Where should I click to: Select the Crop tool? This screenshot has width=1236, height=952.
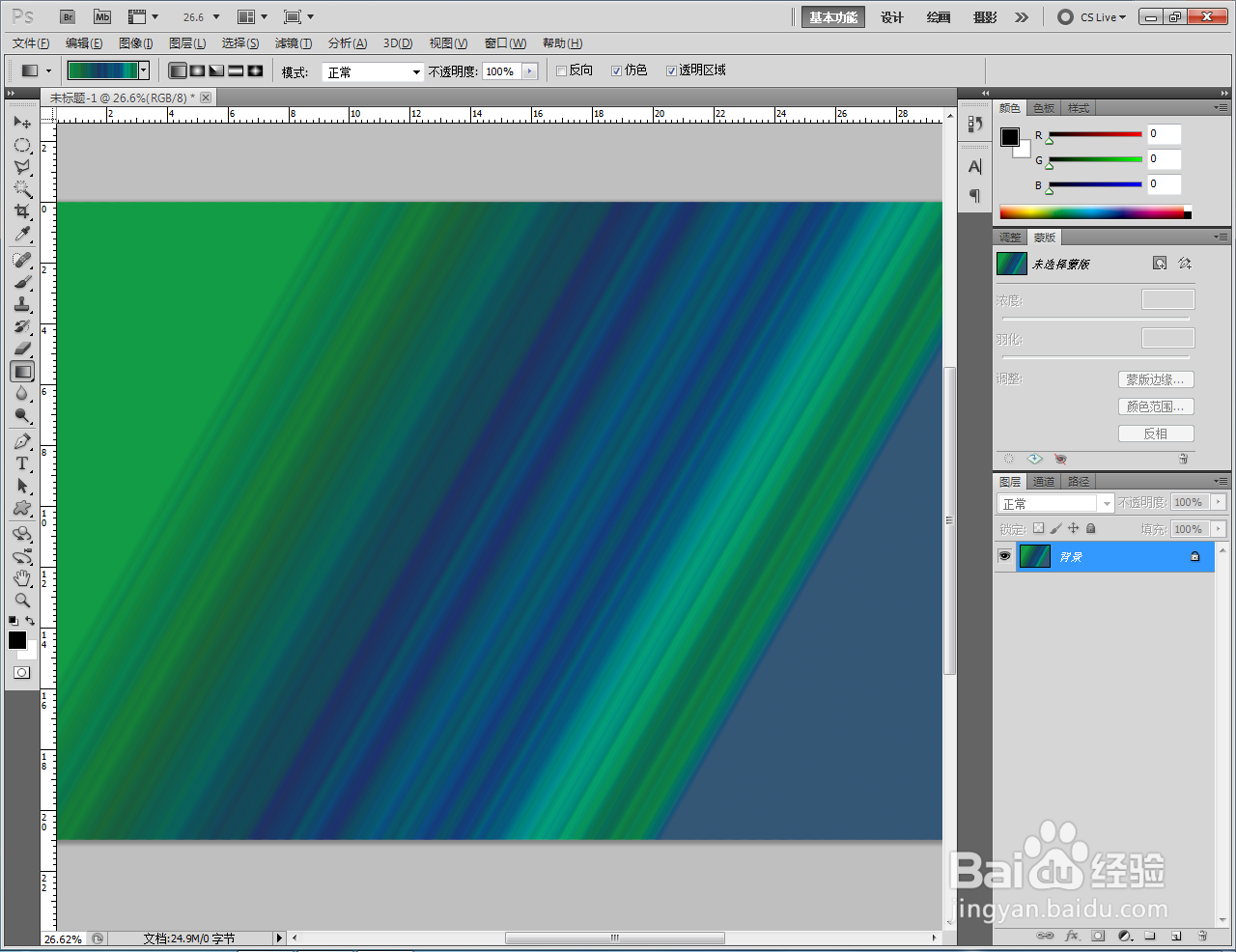pos(22,212)
